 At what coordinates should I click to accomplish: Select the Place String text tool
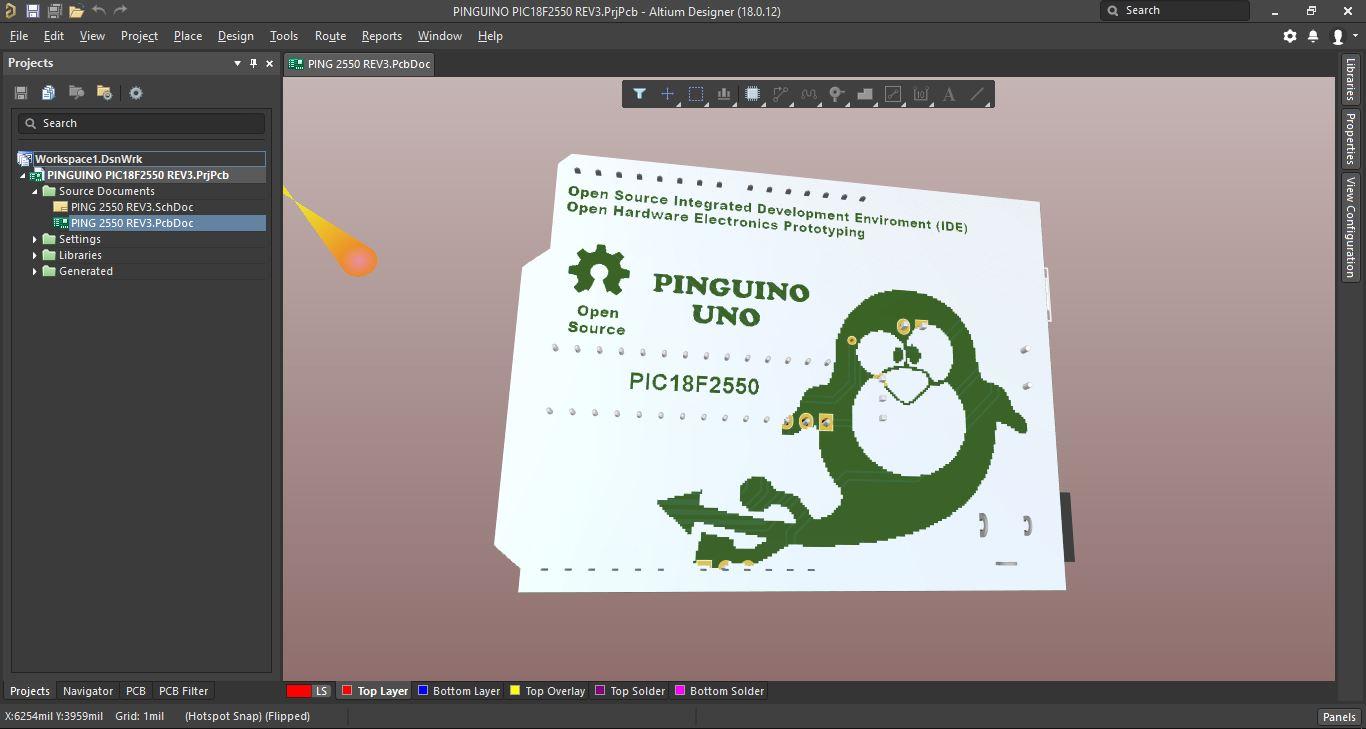click(x=949, y=94)
